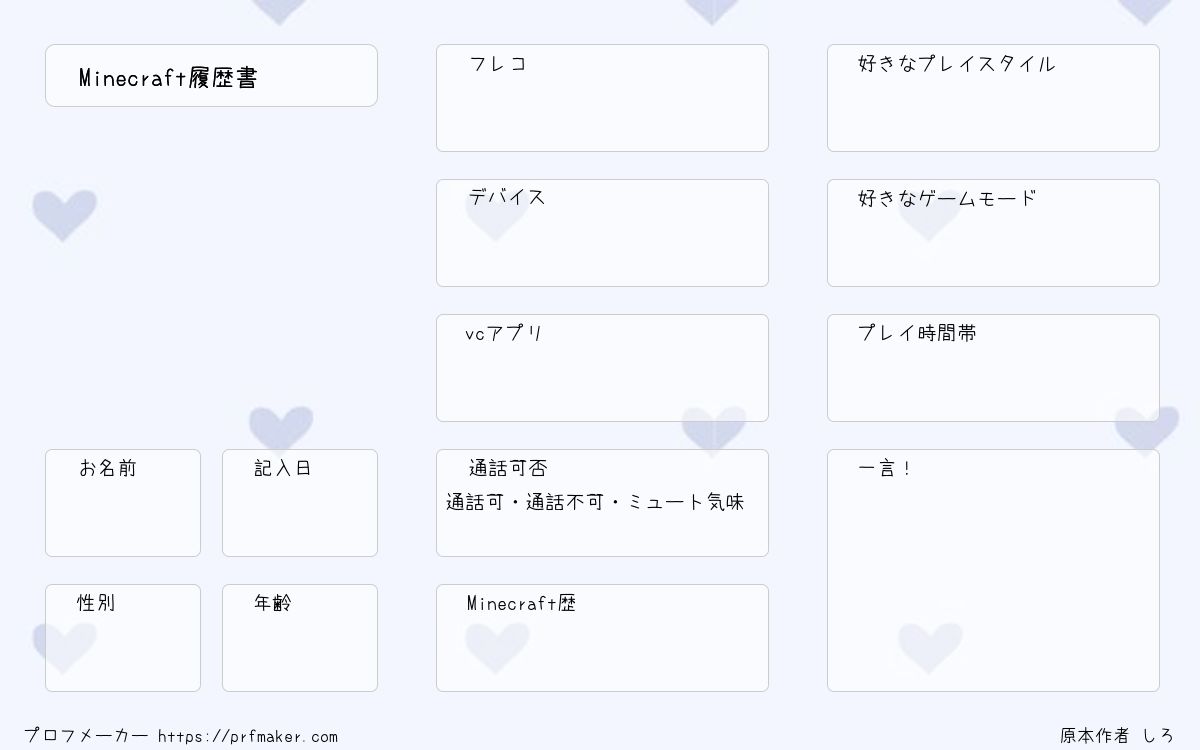Click the お名前 field box

point(123,503)
